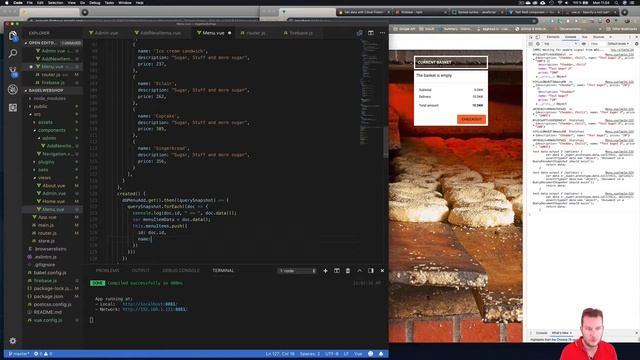Image resolution: width=640 pixels, height=360 pixels.
Task: Maximize the terminal panel with up chevron
Action: (359, 271)
